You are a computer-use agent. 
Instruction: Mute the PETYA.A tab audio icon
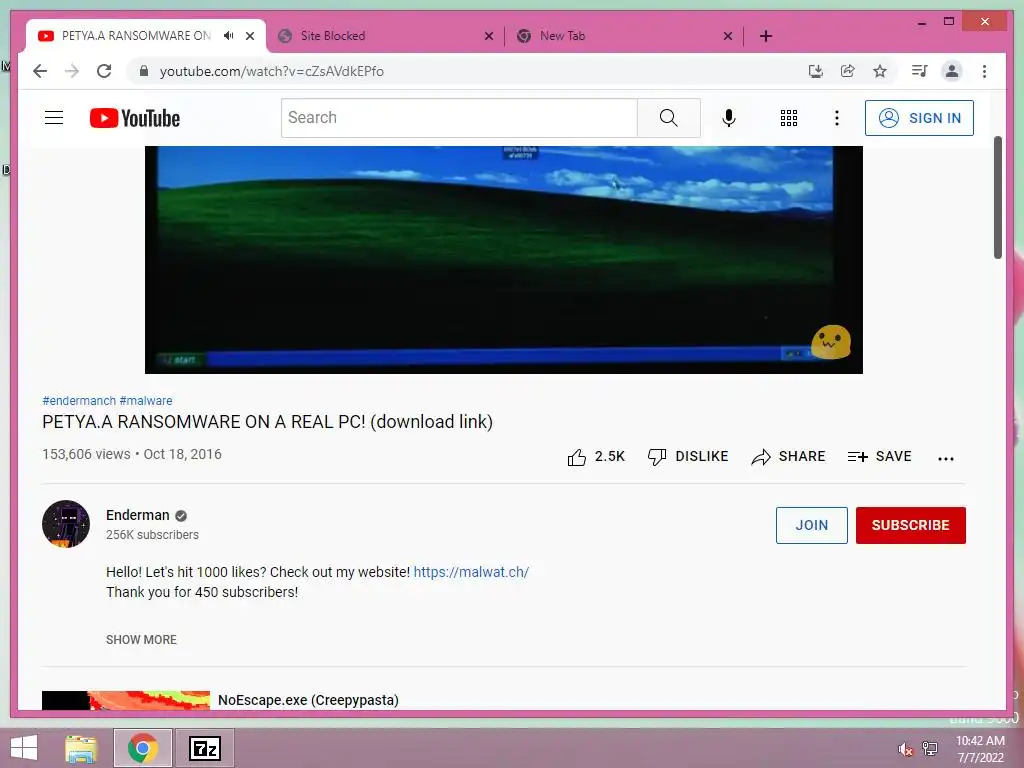pyautogui.click(x=229, y=36)
